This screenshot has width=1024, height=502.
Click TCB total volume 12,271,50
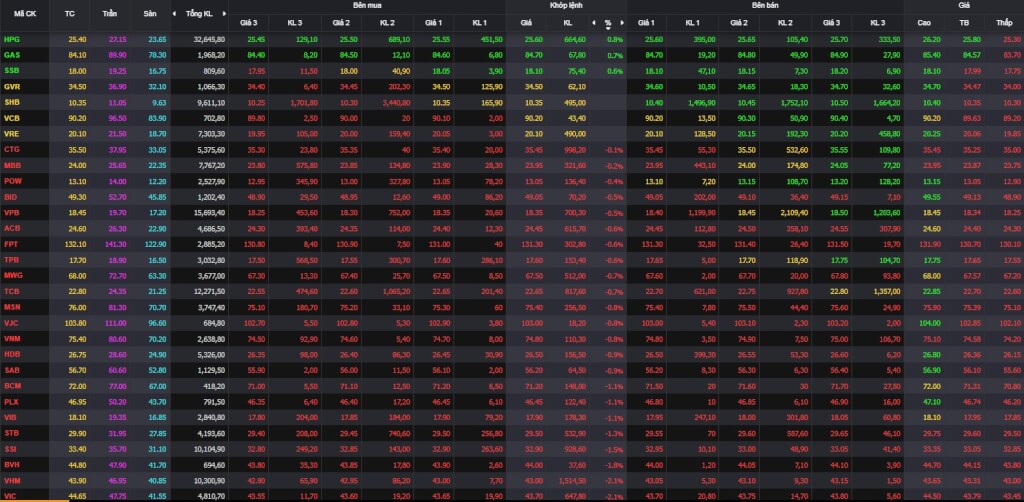209,291
